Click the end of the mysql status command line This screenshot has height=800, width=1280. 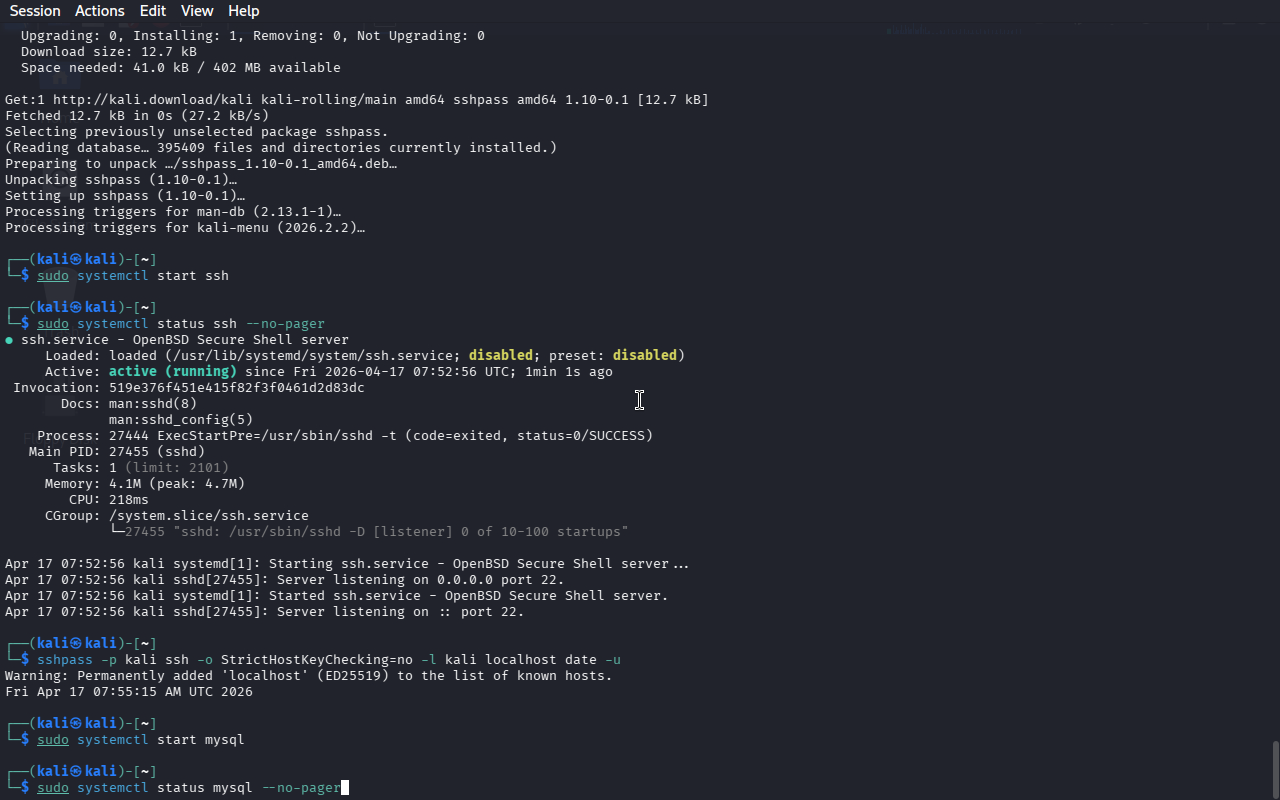click(344, 788)
